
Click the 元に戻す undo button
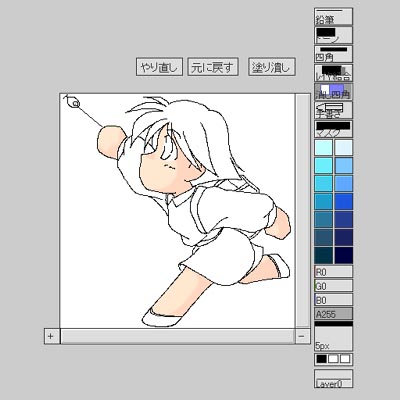pyautogui.click(x=213, y=67)
